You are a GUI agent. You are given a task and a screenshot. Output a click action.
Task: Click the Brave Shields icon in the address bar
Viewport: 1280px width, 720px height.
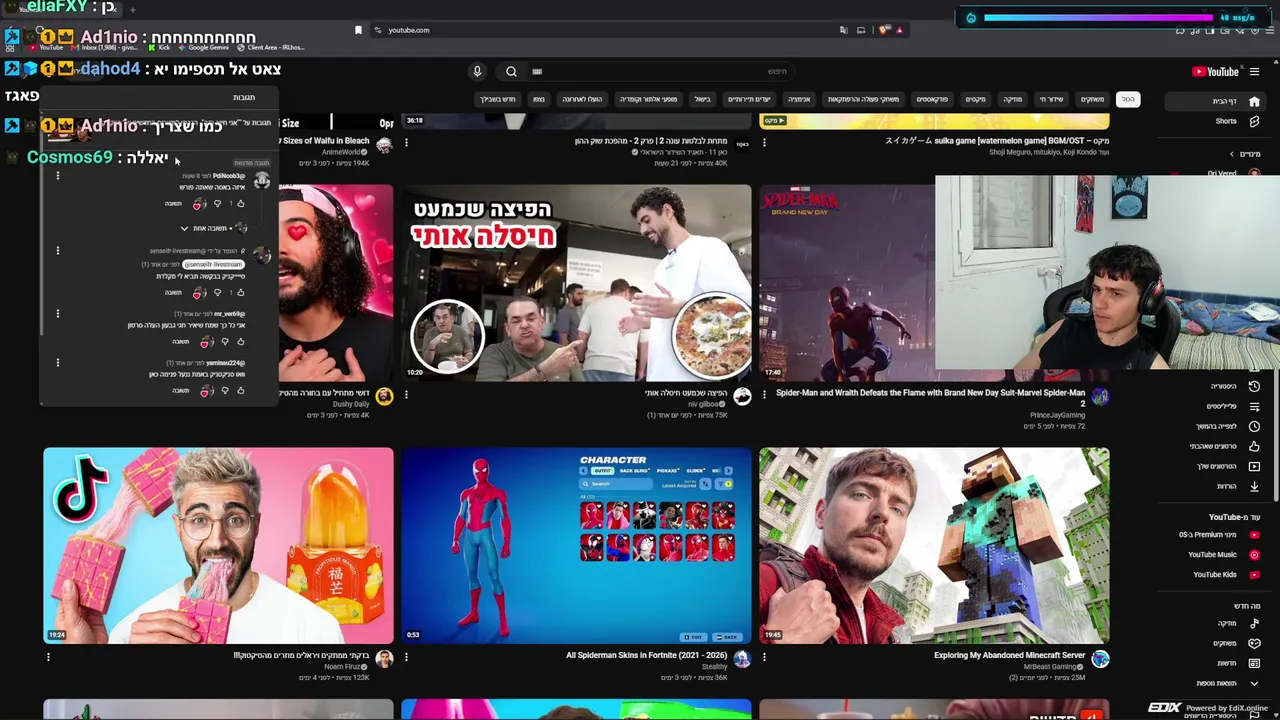883,30
